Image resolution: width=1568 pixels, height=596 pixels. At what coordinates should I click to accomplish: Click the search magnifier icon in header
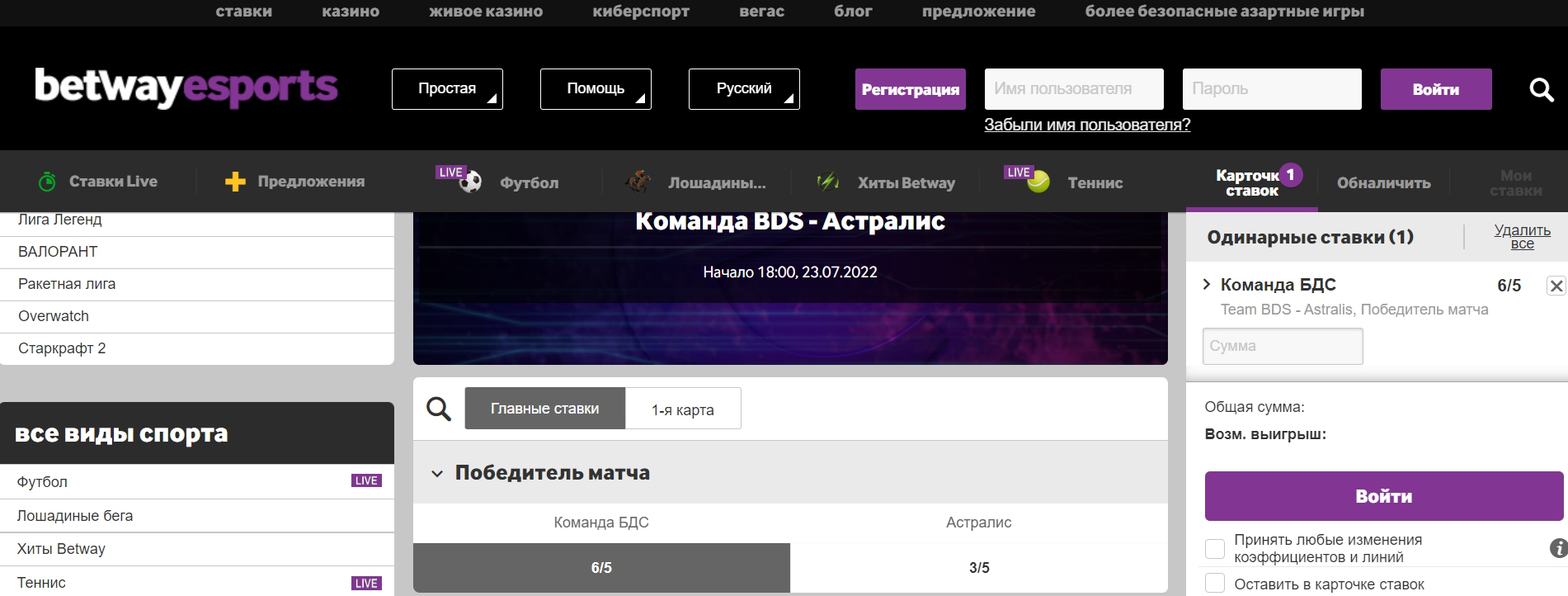point(1541,89)
